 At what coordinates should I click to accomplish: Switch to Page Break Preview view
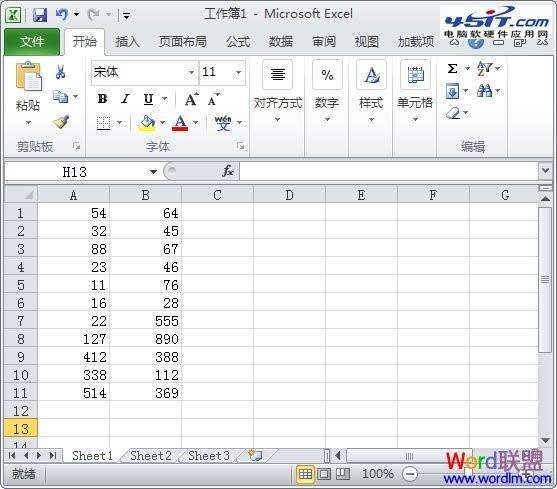342,474
